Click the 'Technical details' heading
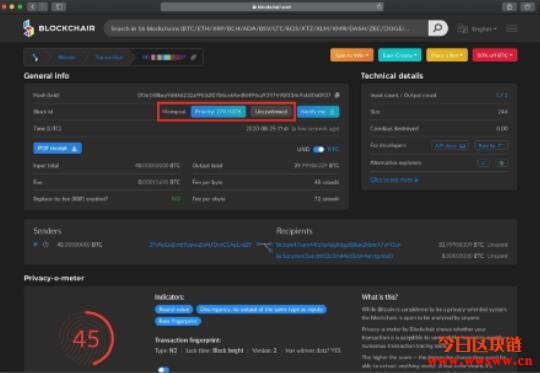The image size is (540, 373). coord(392,76)
